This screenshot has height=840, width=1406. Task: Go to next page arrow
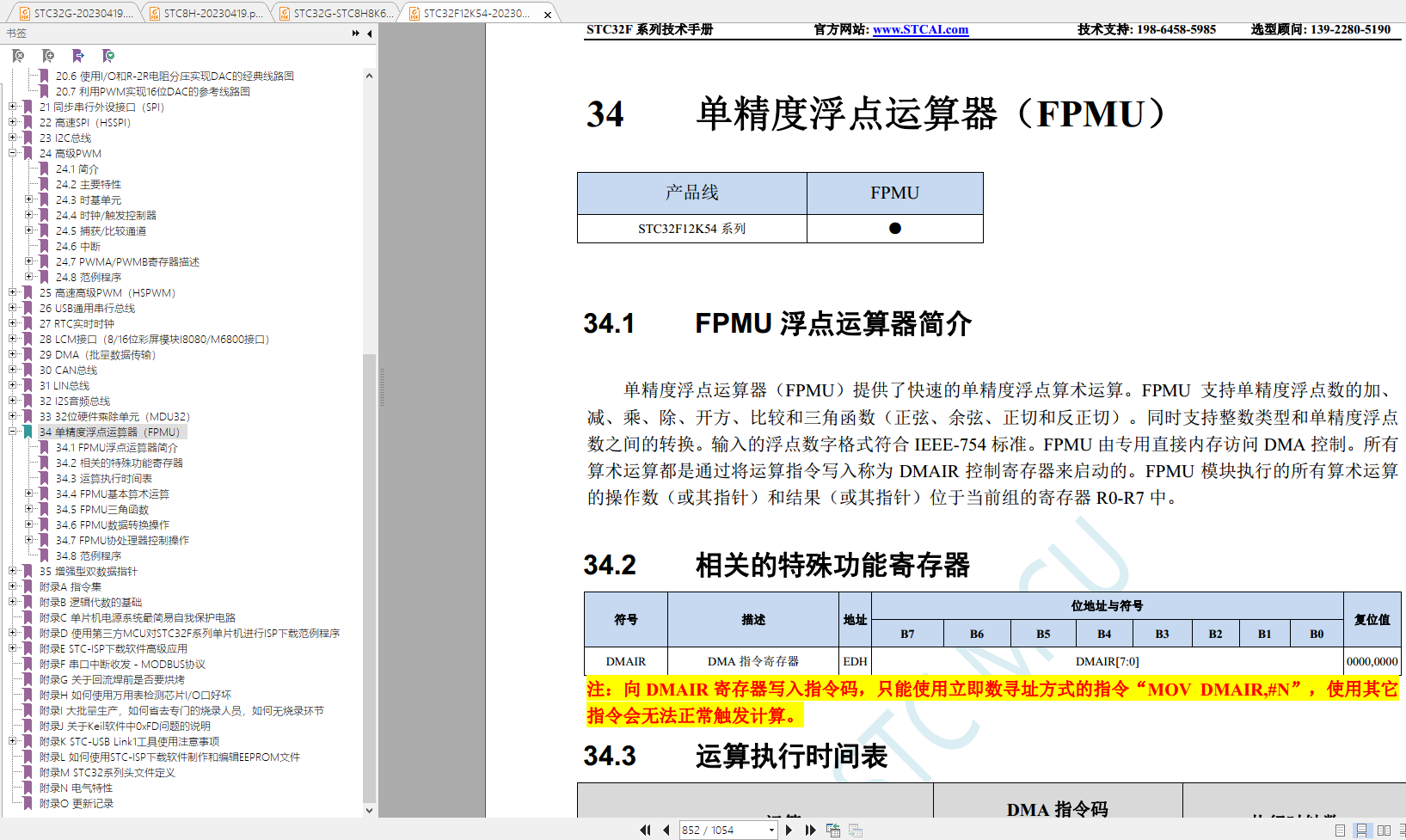(789, 830)
